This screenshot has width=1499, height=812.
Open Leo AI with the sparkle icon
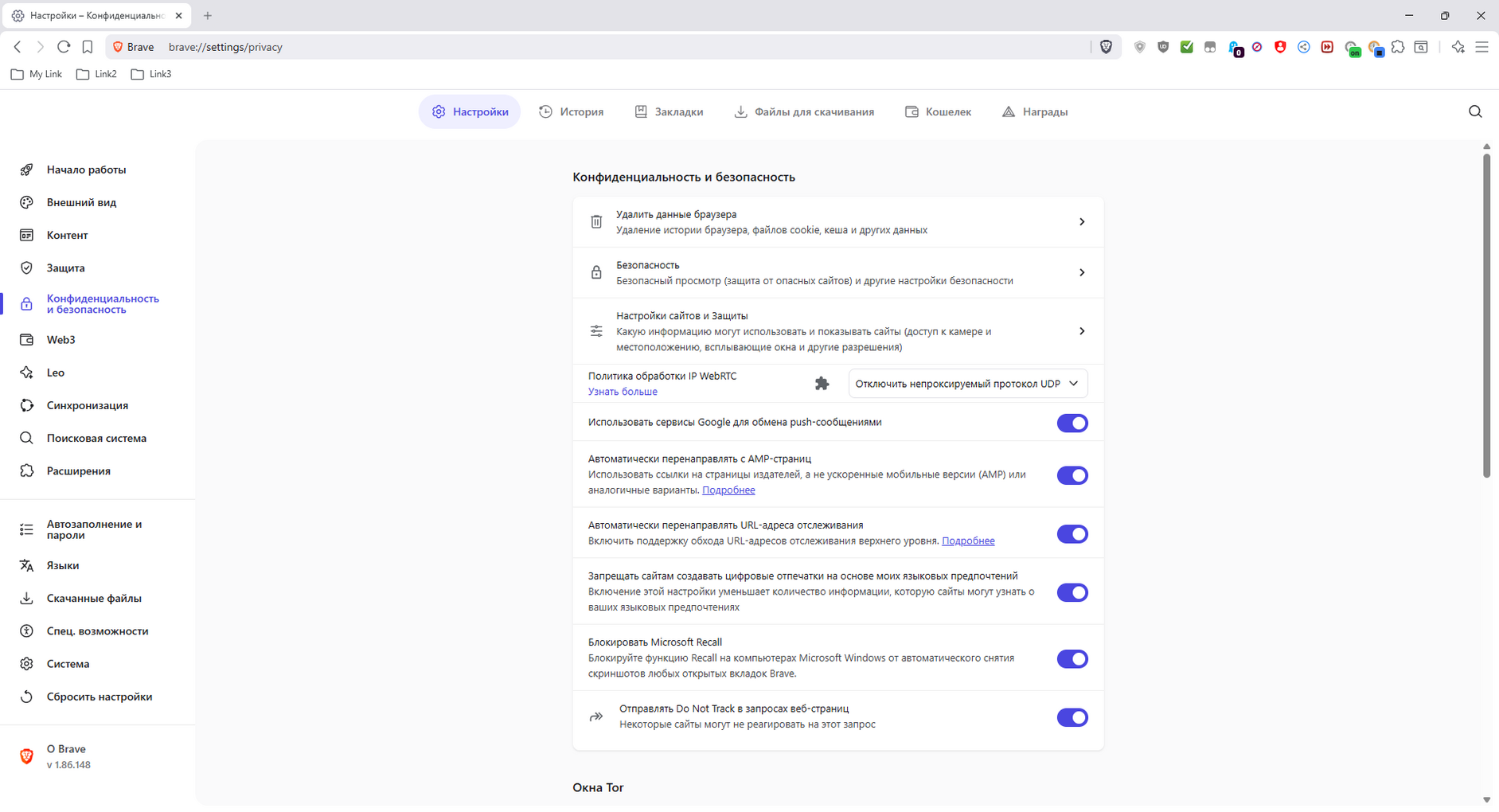1458,47
